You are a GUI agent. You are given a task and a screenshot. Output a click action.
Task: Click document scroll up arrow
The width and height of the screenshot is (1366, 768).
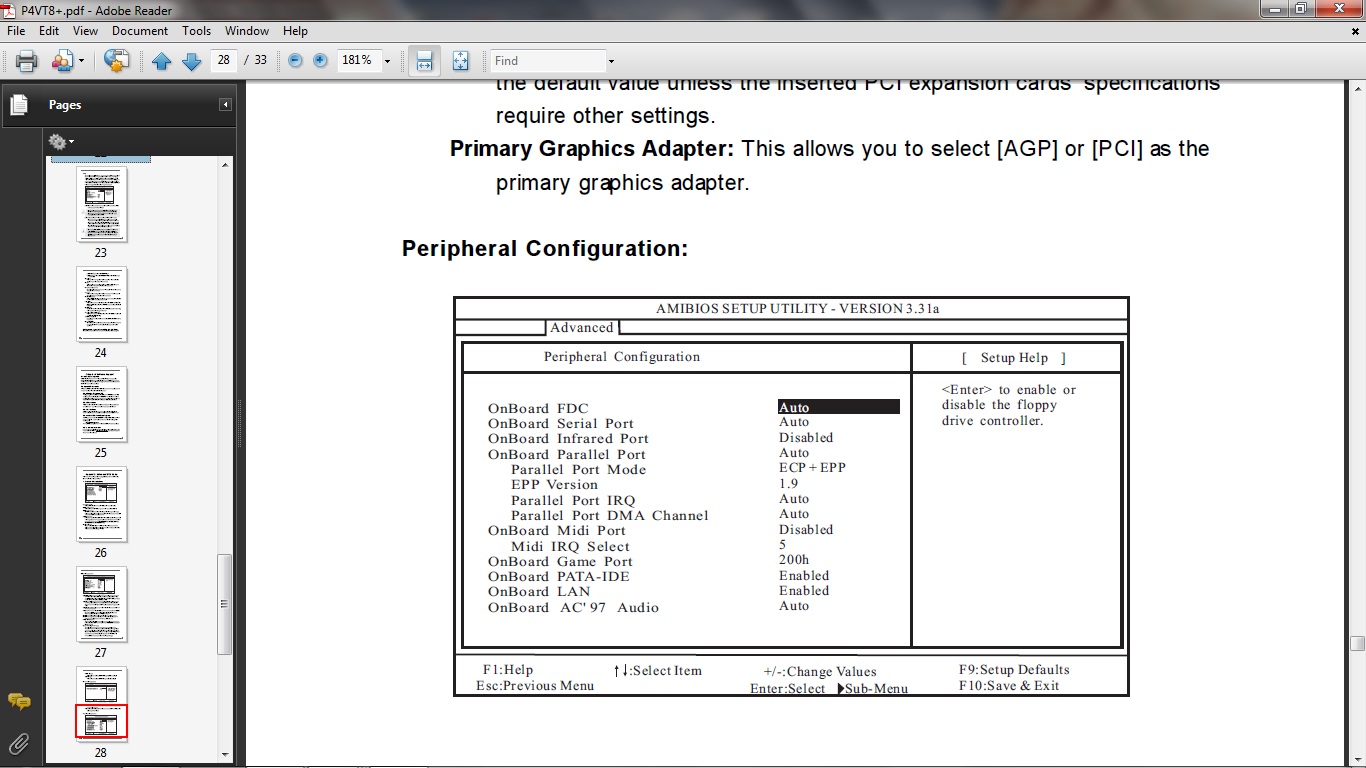coord(1357,87)
